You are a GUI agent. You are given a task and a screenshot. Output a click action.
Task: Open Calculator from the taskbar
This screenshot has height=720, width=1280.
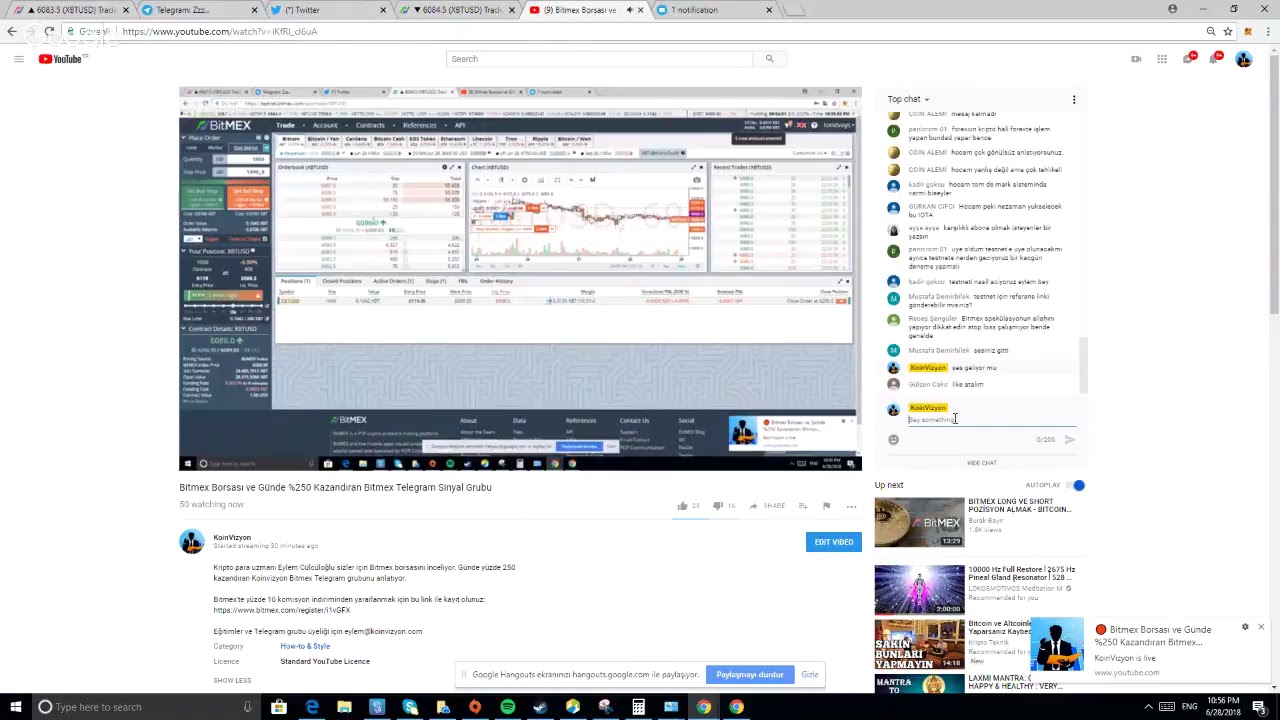tap(638, 707)
